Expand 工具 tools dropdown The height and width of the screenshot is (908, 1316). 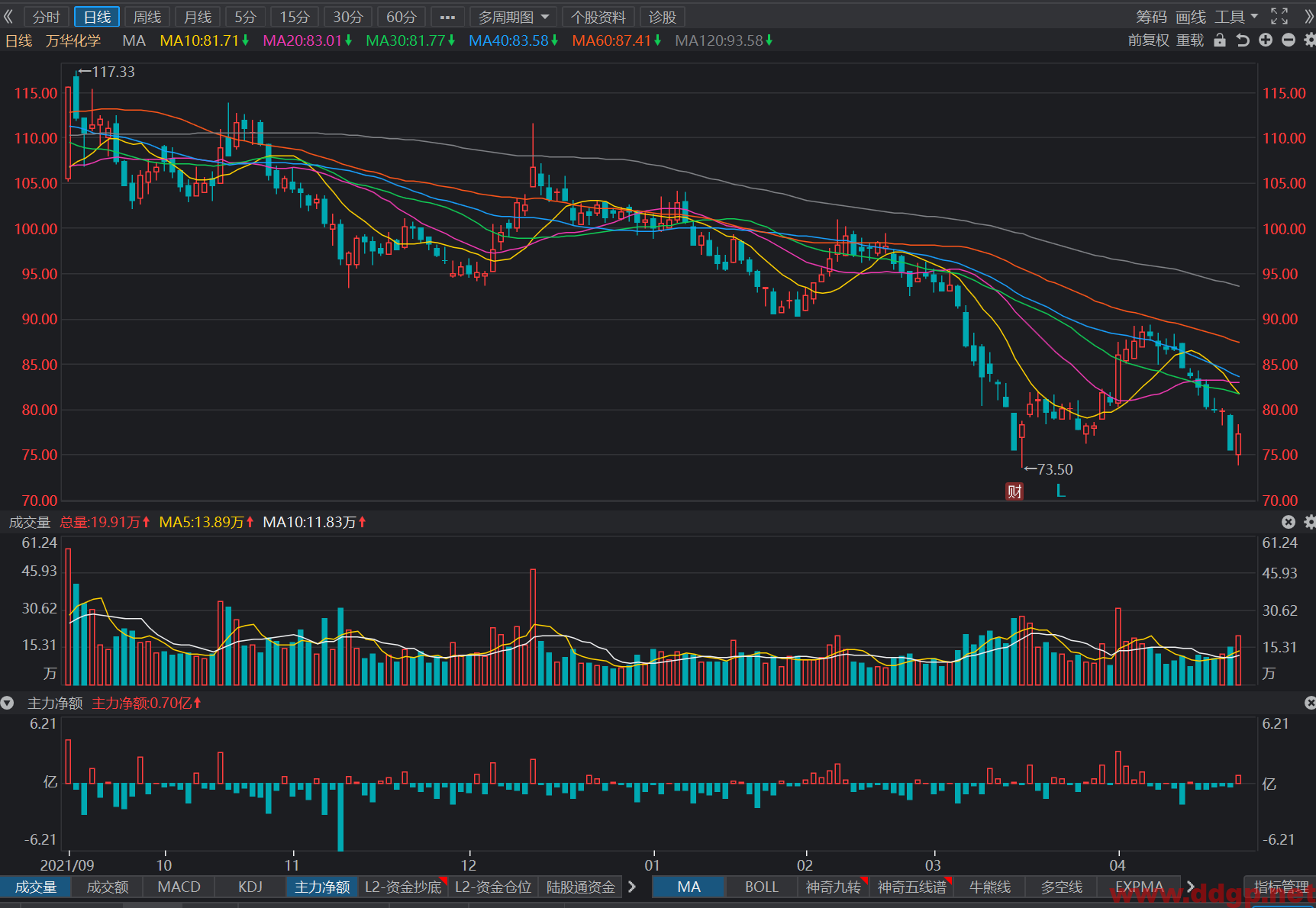pyautogui.click(x=1237, y=17)
